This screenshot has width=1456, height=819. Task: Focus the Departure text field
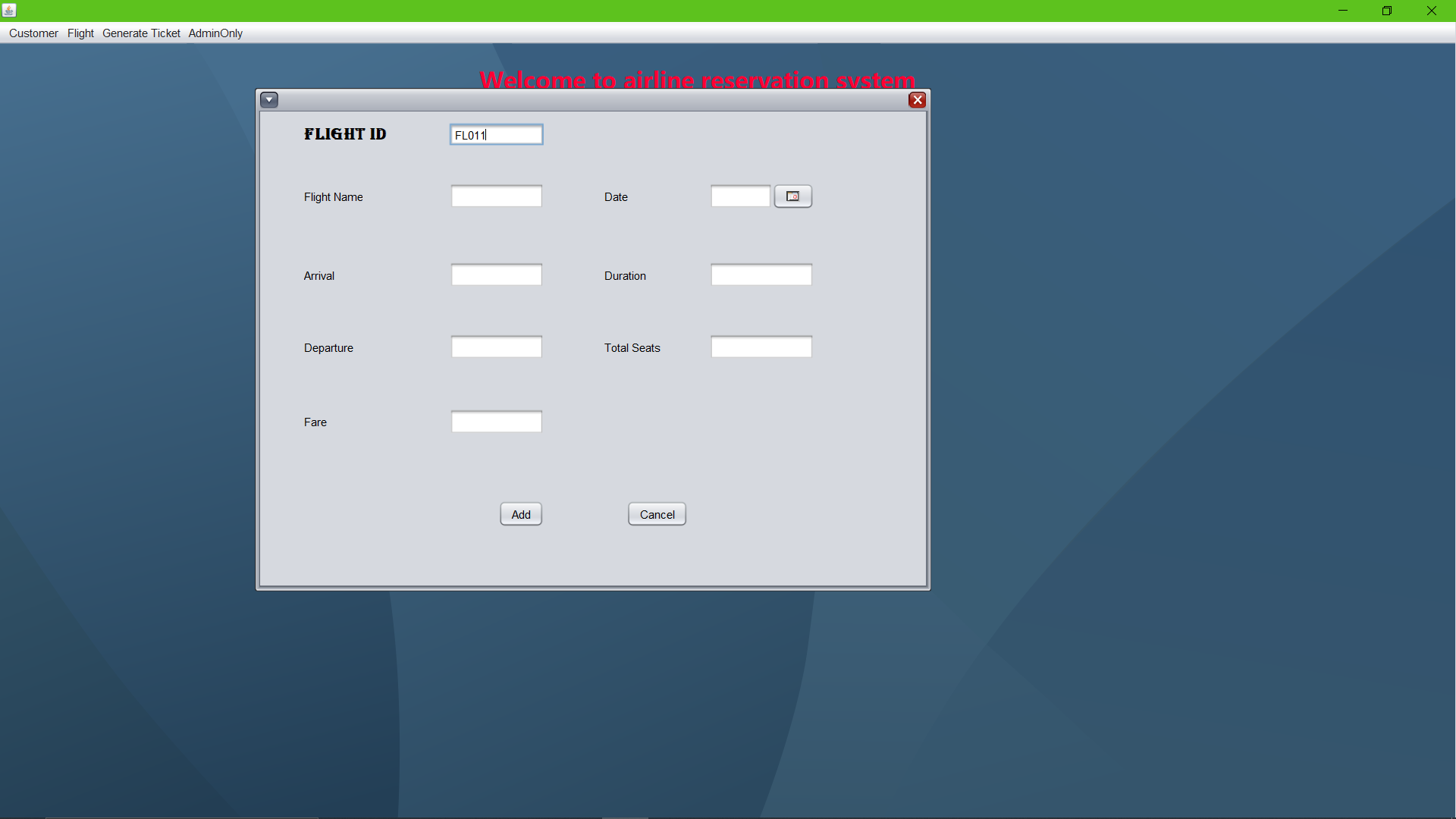(x=496, y=347)
